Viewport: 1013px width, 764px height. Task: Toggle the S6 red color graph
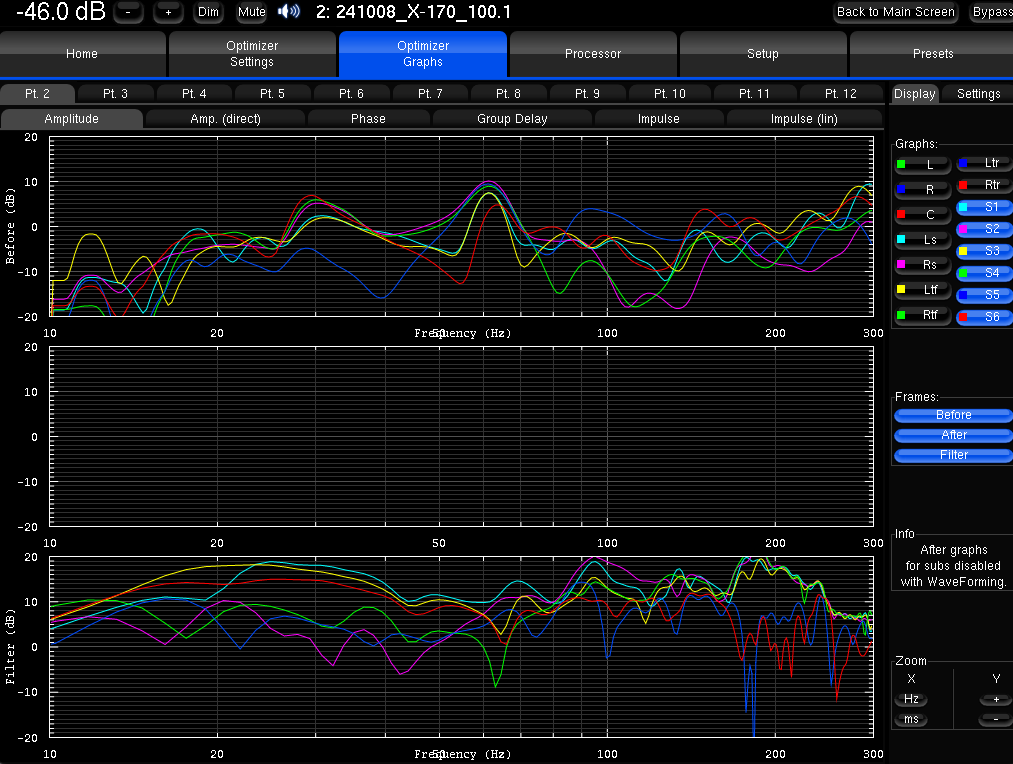[984, 317]
